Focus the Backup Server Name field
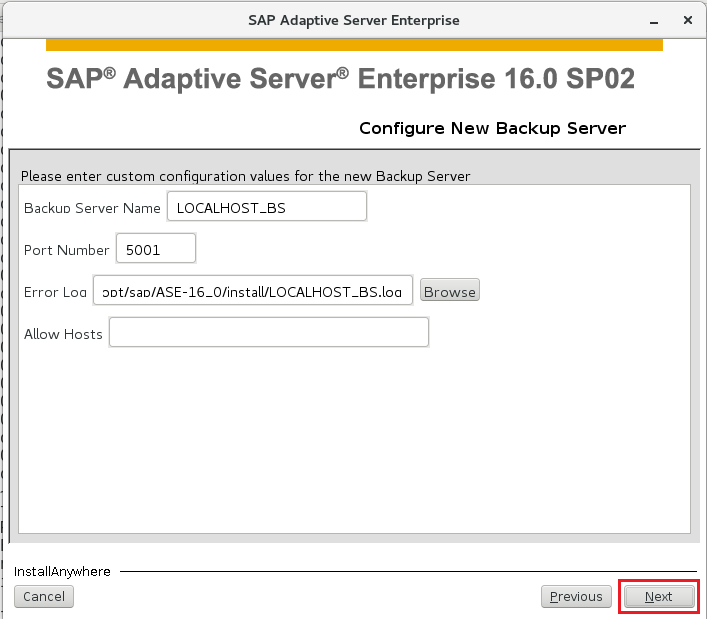707x619 pixels. pos(267,206)
